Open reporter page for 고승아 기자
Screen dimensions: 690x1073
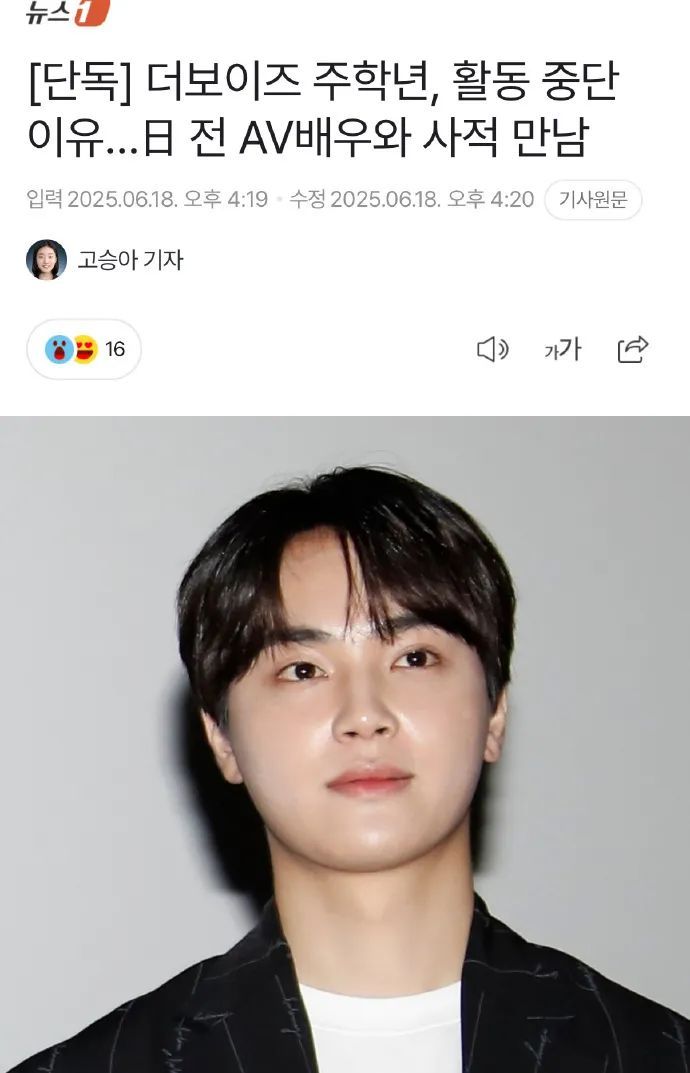[130, 260]
